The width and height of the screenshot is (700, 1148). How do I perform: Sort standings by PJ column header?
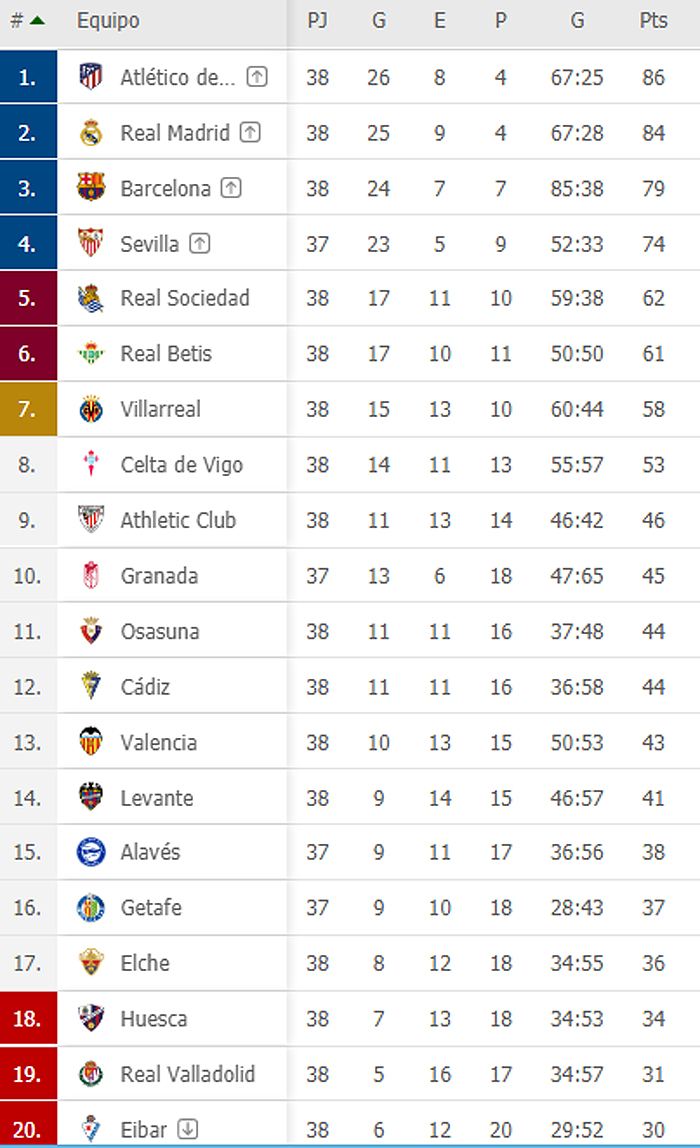317,20
